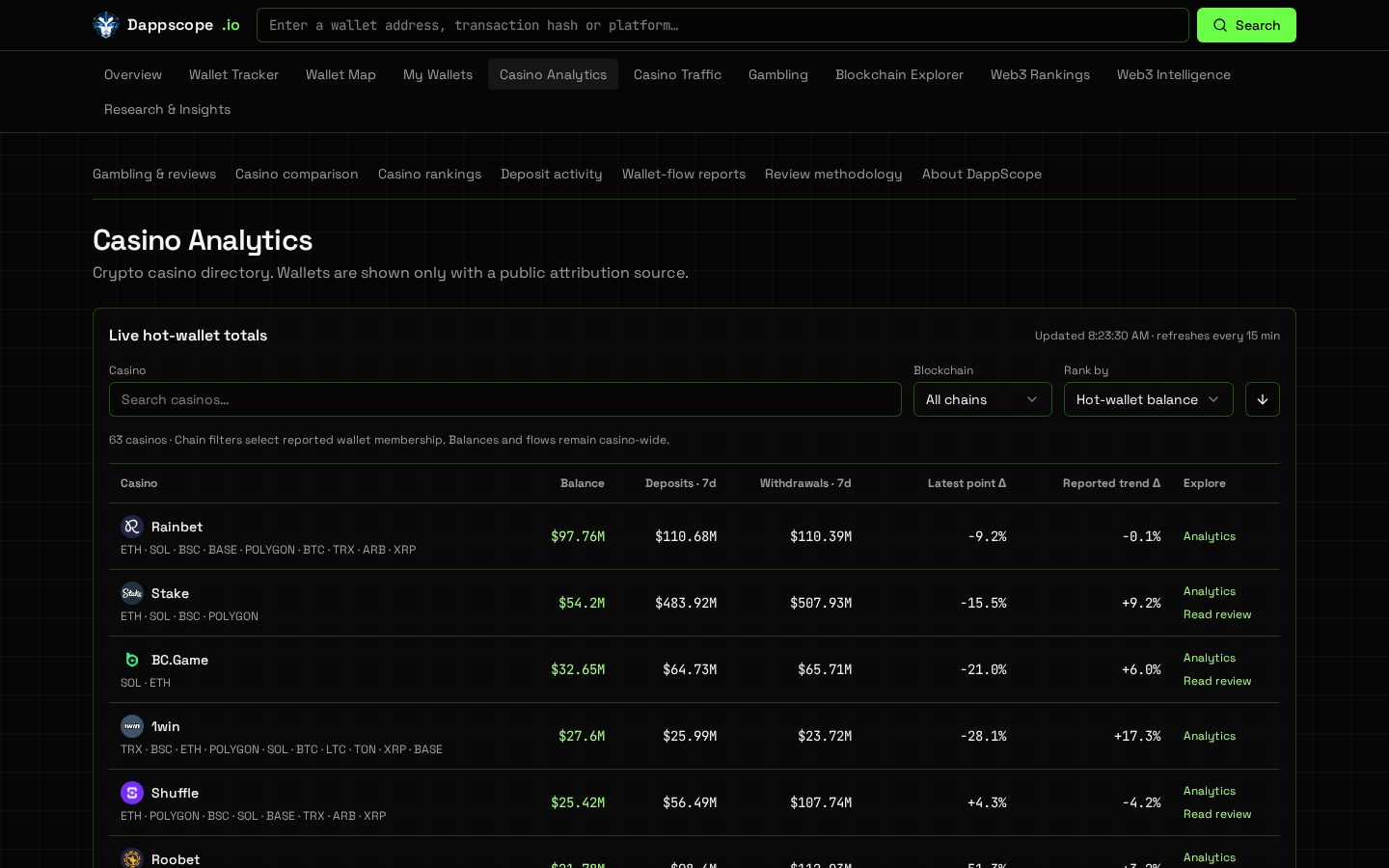1389x868 pixels.
Task: Open the Research & Insights tab
Action: click(167, 109)
